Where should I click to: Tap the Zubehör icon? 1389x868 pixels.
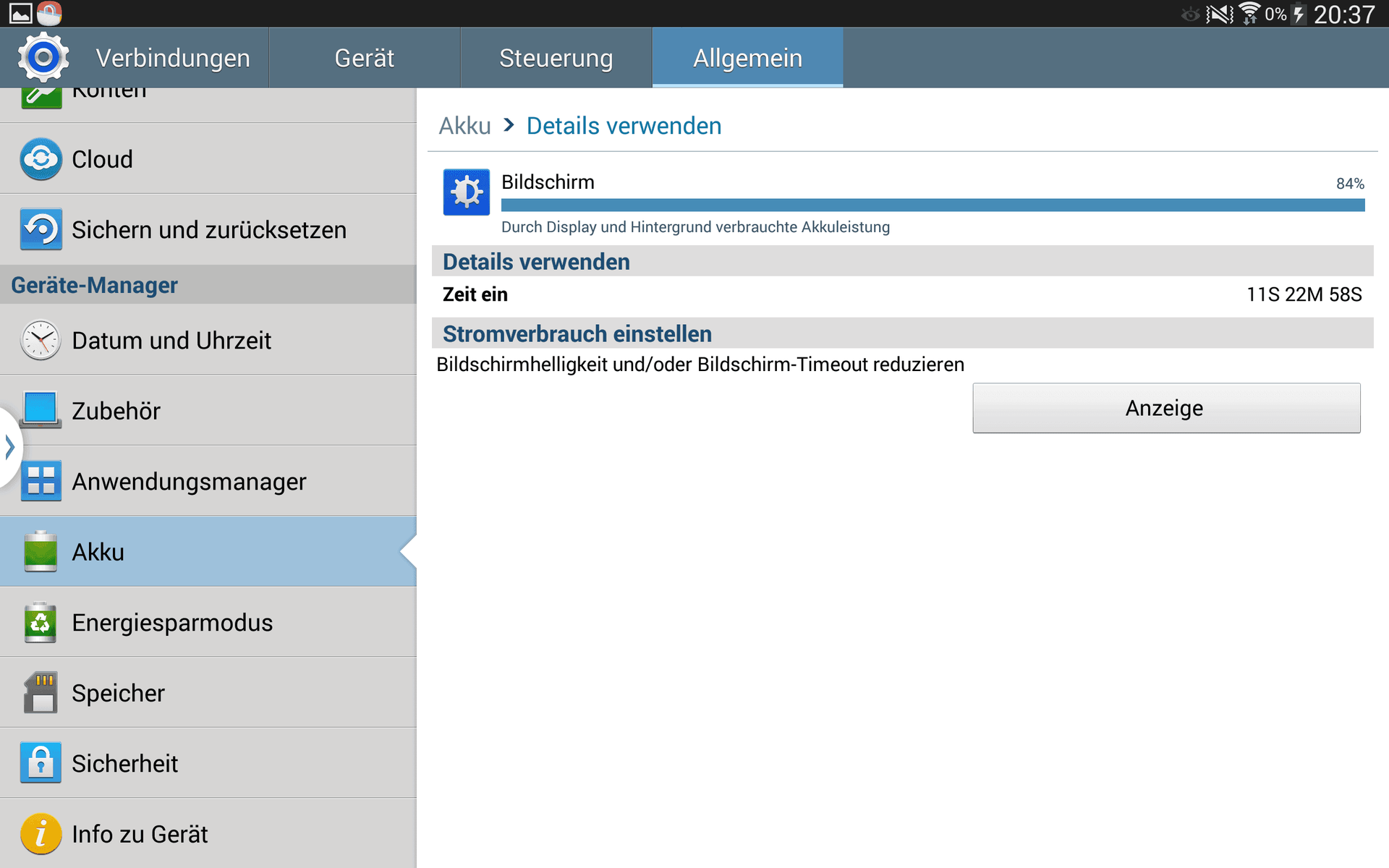41,410
